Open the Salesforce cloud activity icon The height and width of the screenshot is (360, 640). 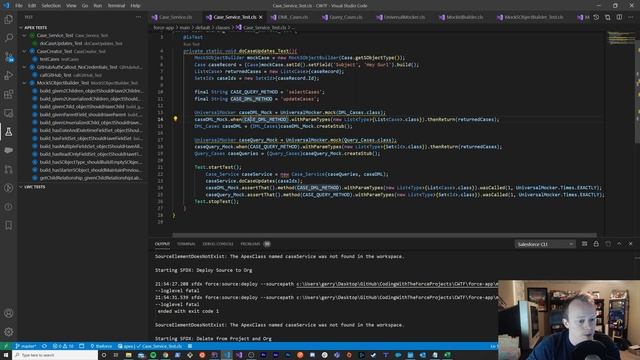point(9,150)
